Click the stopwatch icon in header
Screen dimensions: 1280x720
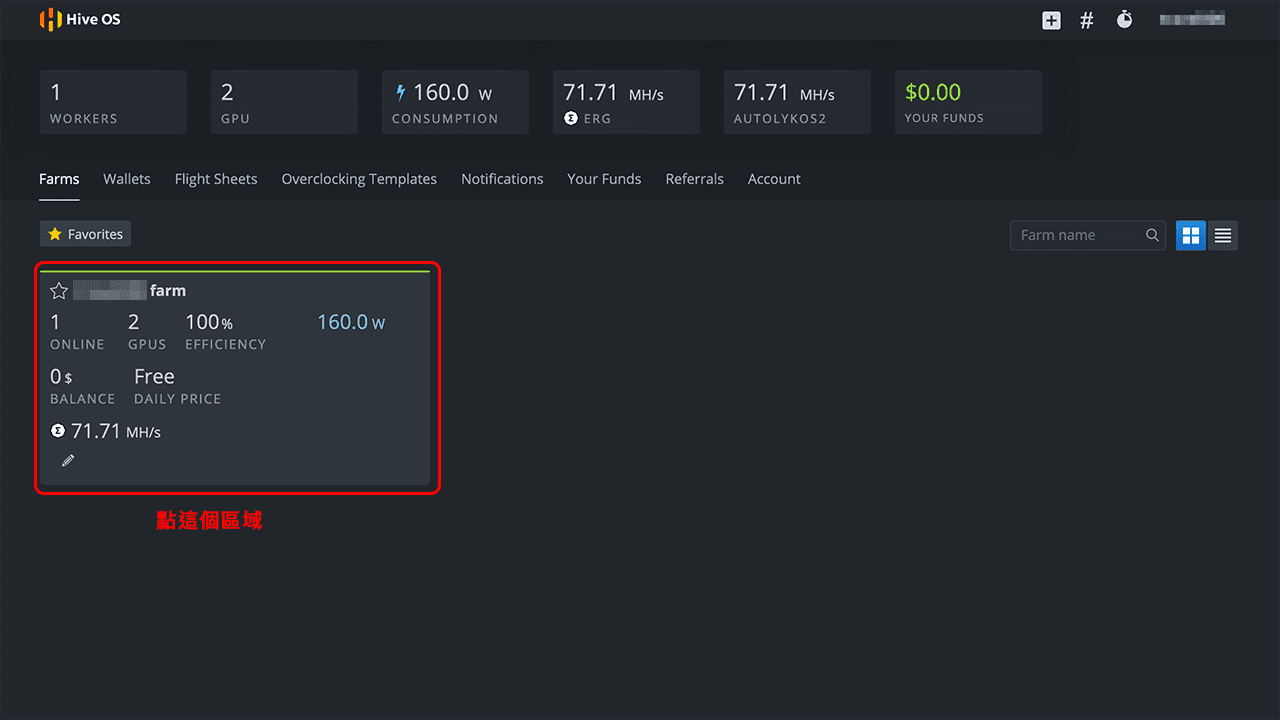pos(1124,20)
